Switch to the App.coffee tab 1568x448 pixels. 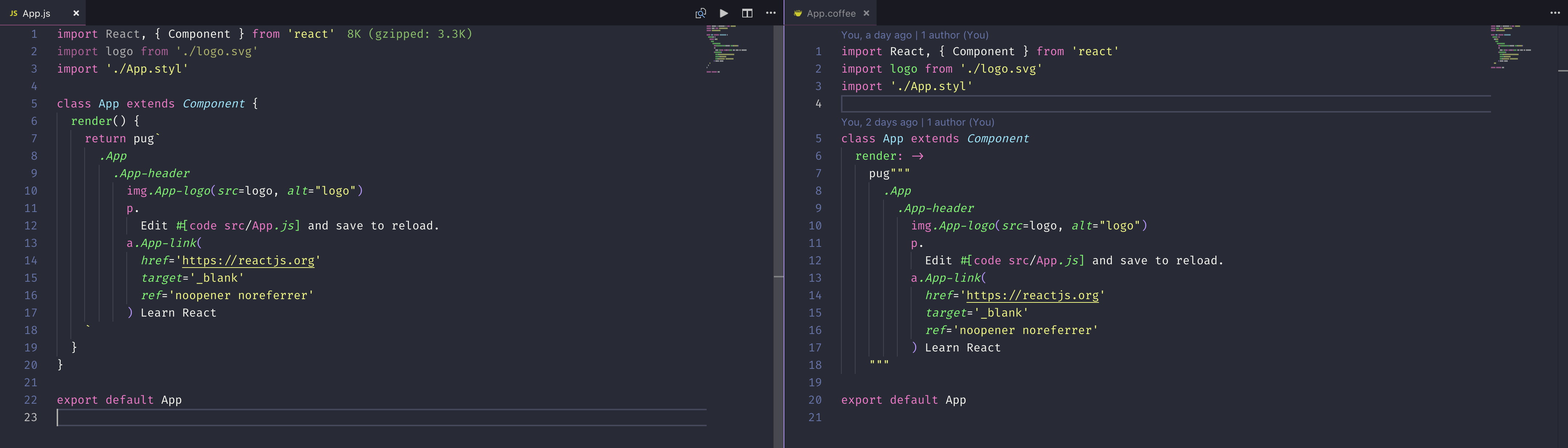pos(831,13)
